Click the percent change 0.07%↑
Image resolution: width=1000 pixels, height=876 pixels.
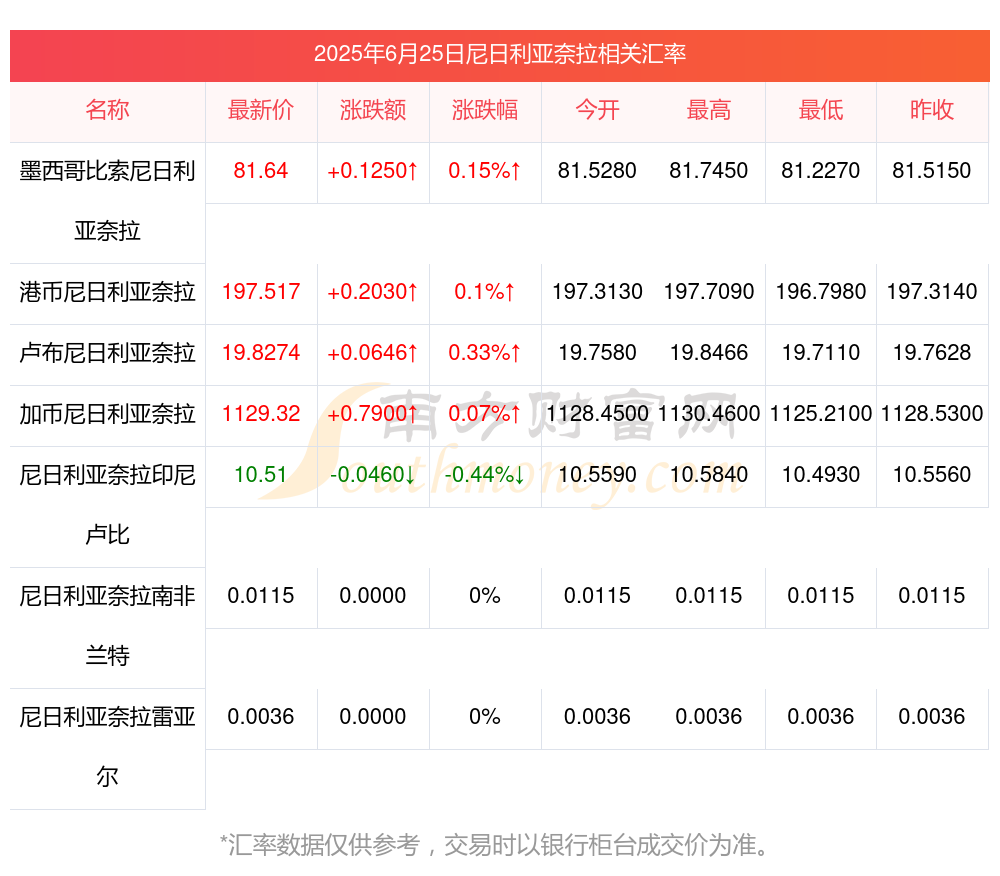click(x=485, y=414)
